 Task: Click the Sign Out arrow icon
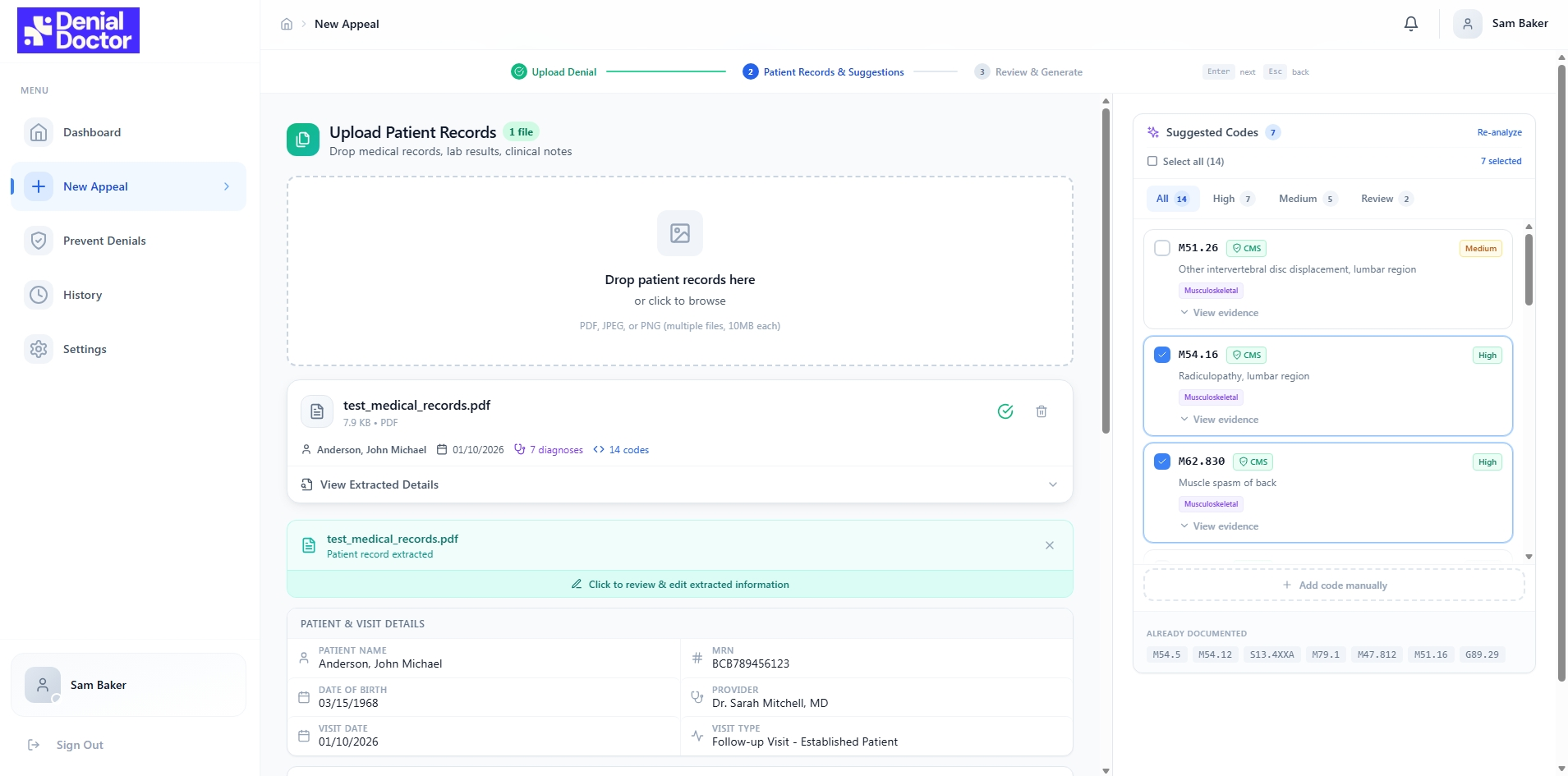[34, 745]
